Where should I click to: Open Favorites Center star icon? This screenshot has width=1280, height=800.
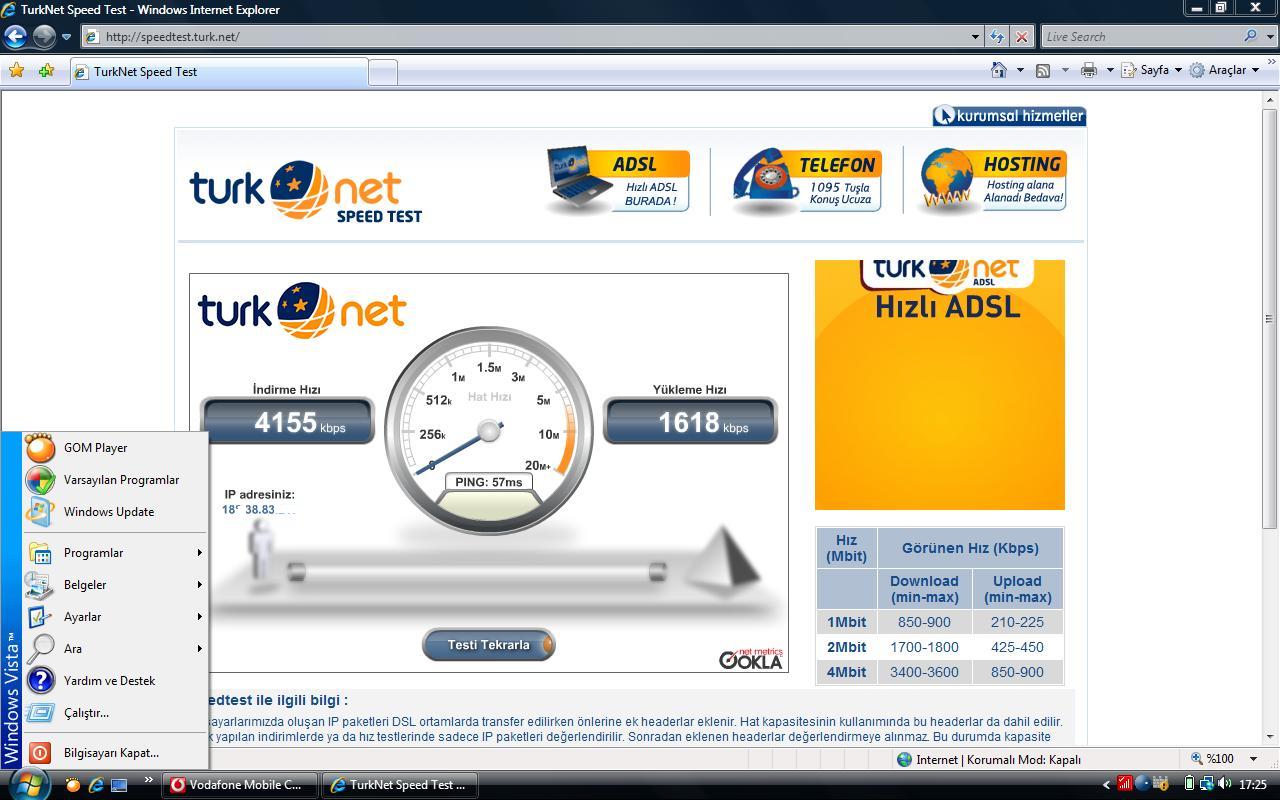click(x=16, y=71)
